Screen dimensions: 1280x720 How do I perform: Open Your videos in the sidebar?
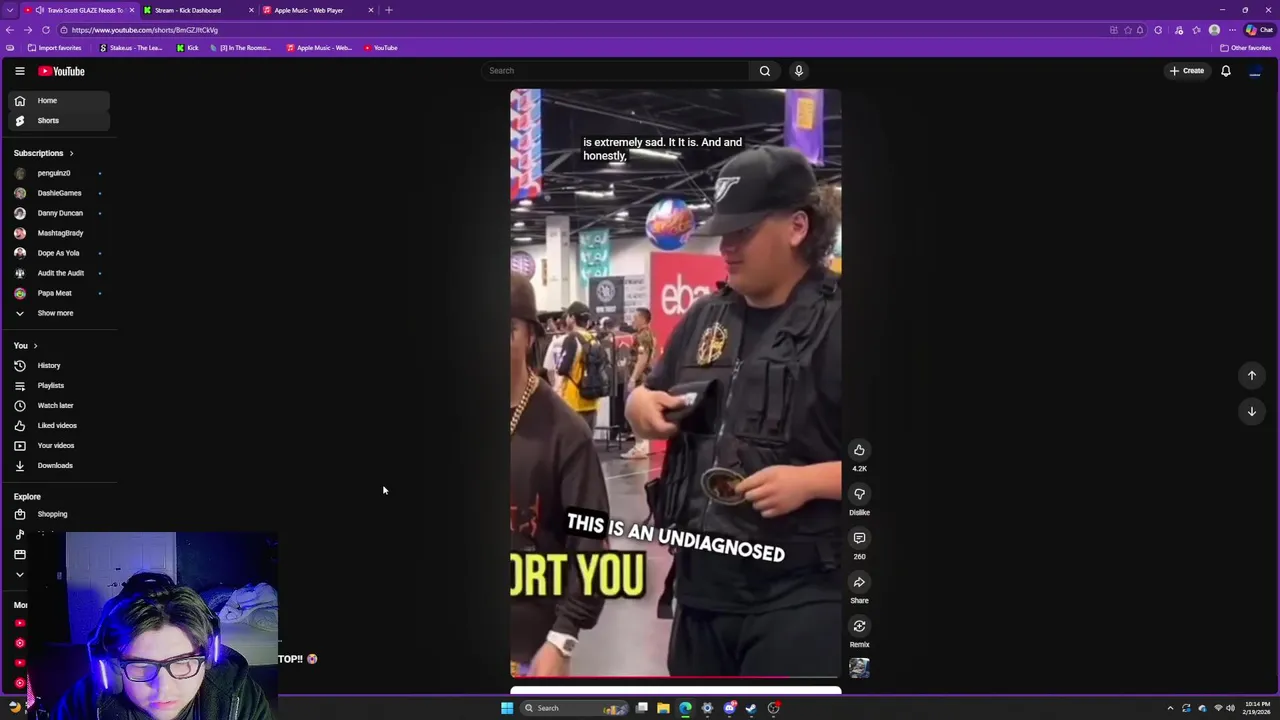[x=59, y=446]
